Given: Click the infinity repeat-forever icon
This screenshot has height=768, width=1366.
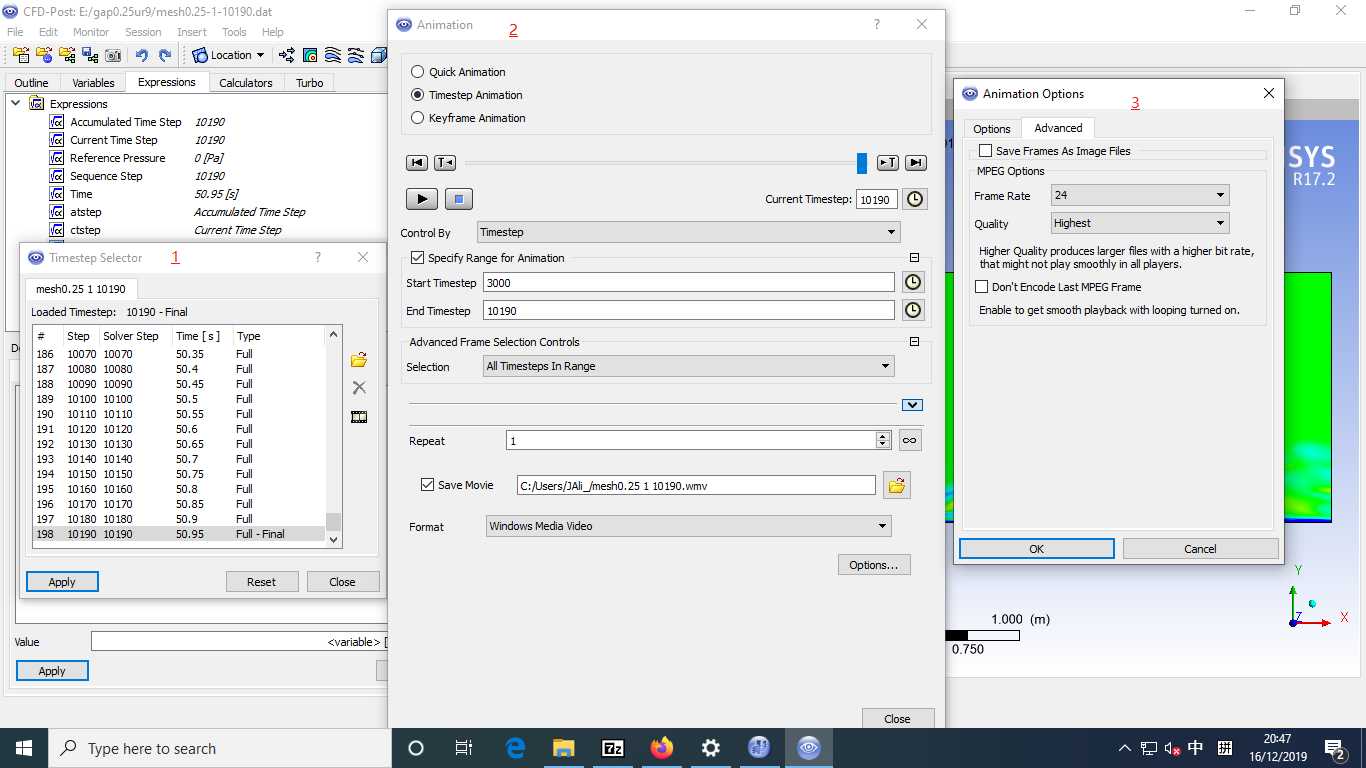Looking at the screenshot, I should [909, 440].
